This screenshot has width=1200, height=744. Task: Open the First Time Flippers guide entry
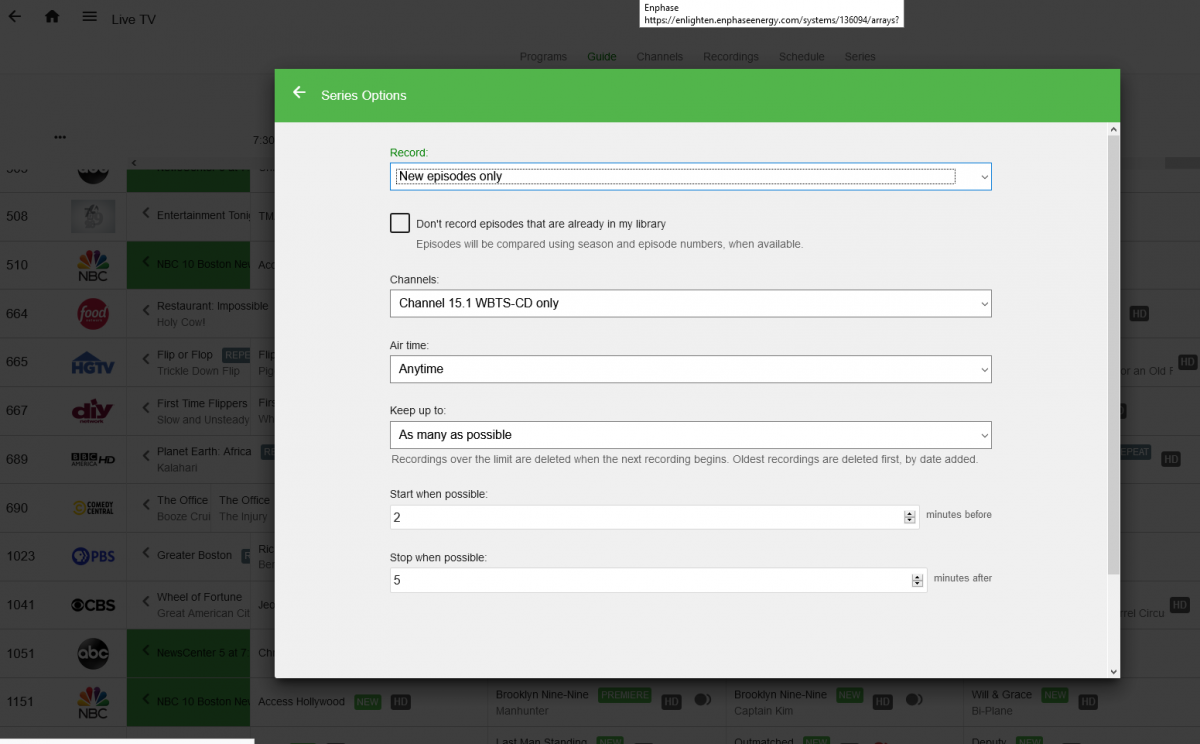(189, 410)
